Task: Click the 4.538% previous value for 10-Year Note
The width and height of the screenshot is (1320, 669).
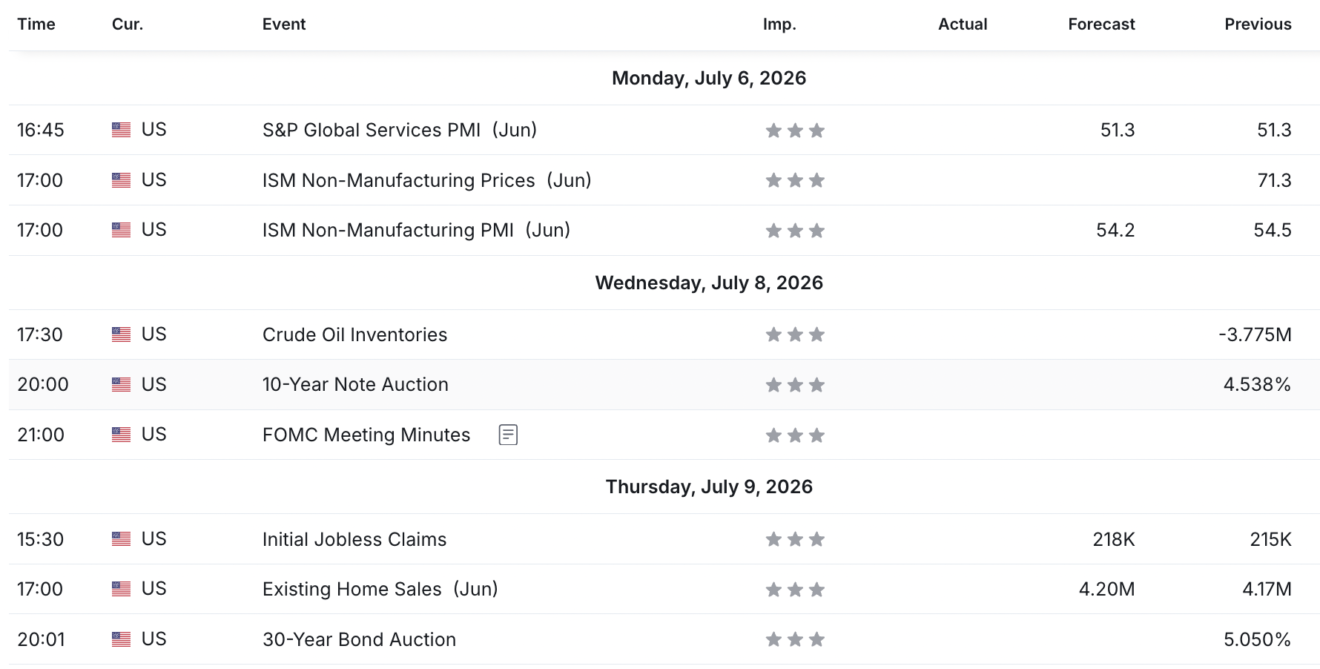Action: point(1257,385)
